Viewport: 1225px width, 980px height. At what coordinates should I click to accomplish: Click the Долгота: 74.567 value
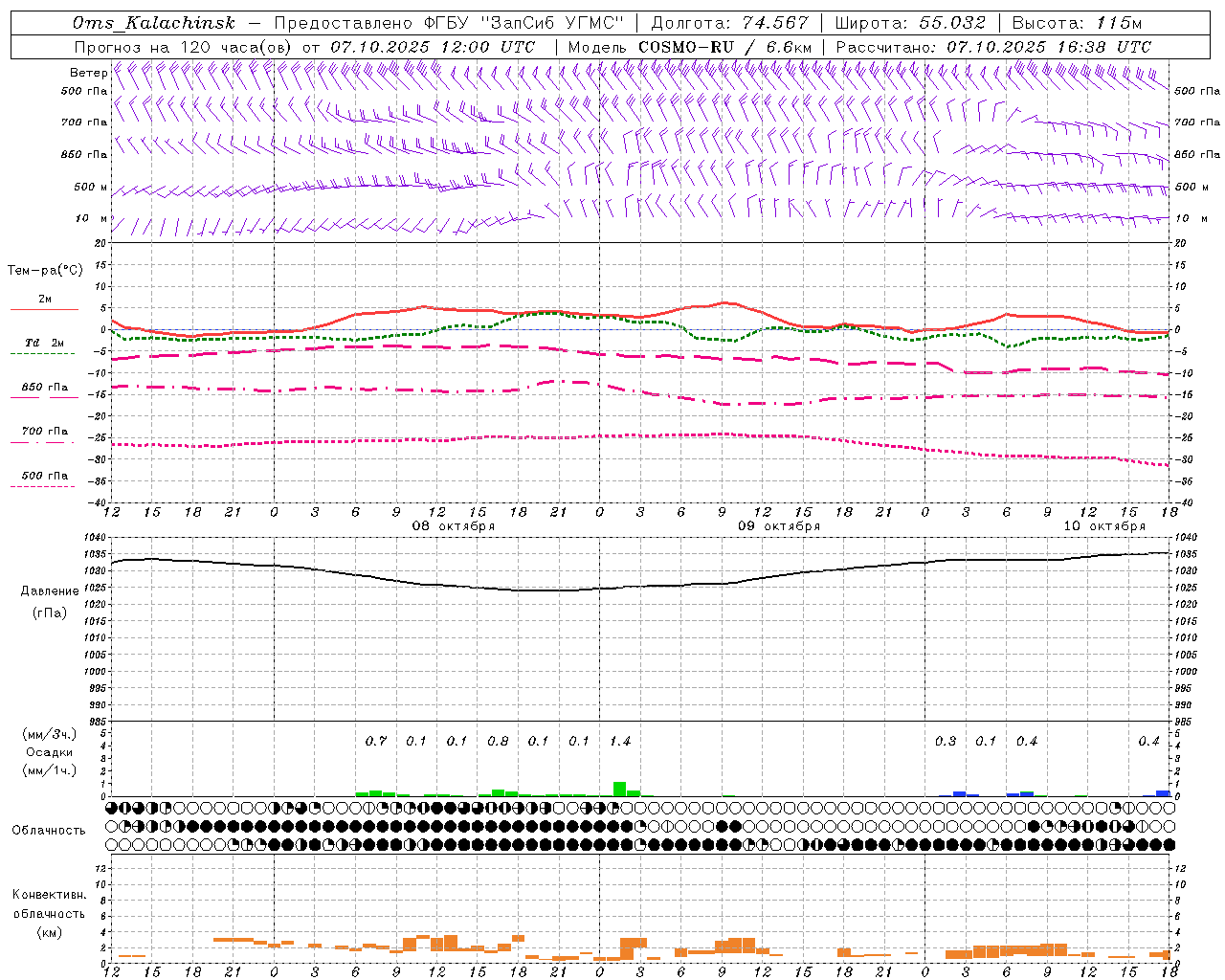(x=729, y=23)
